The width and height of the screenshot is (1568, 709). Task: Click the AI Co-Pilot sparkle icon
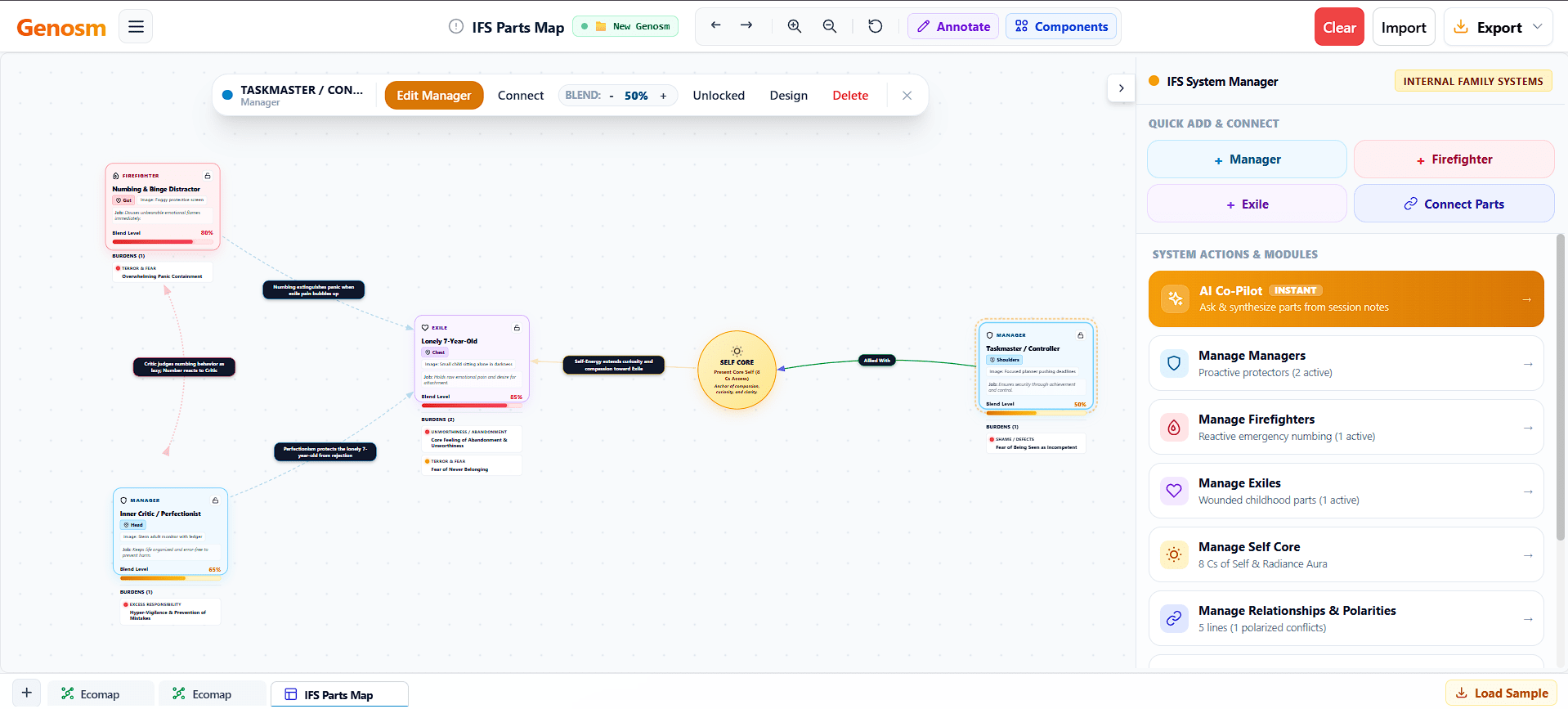[x=1175, y=298]
